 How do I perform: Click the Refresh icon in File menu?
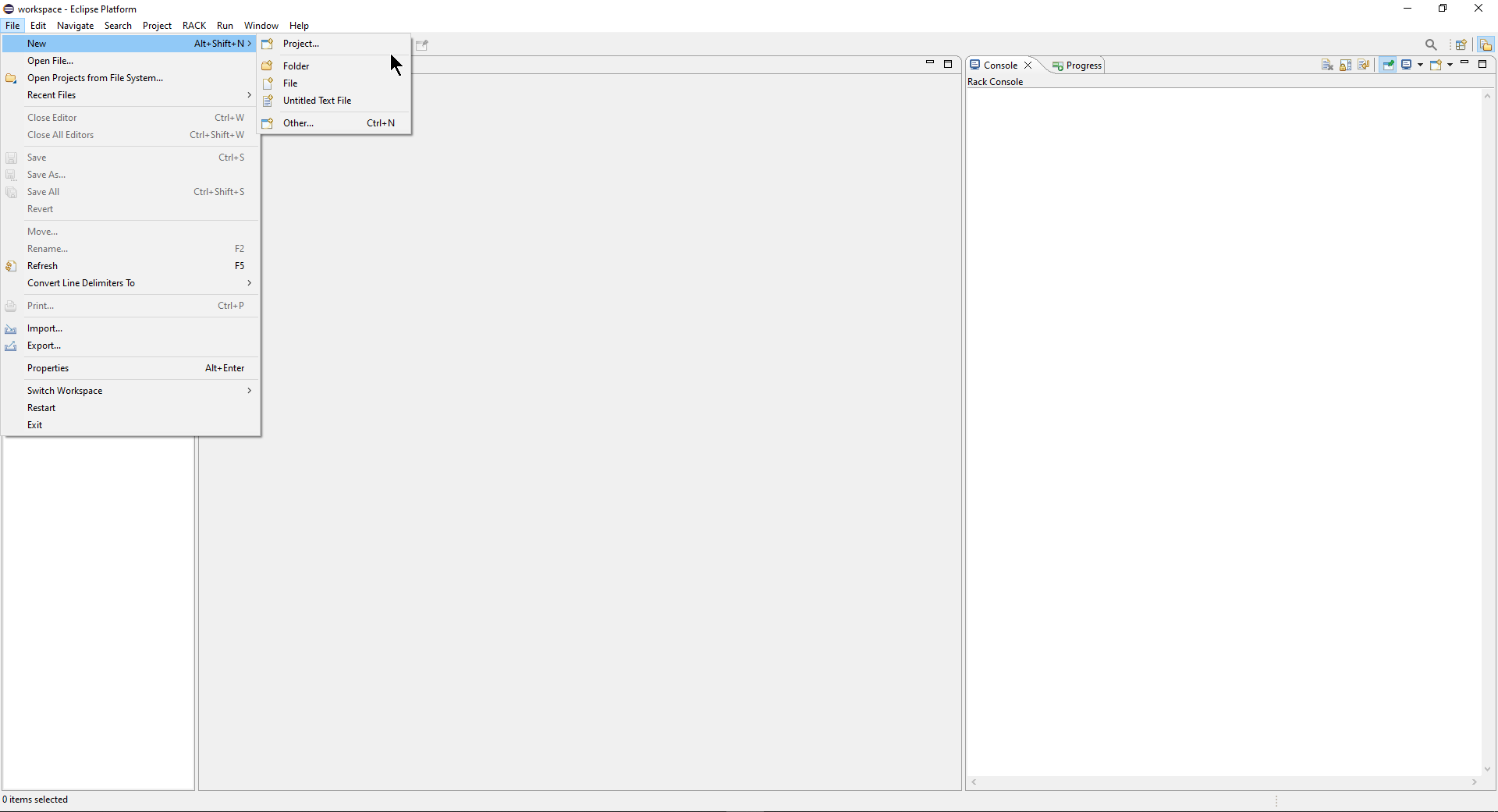point(11,267)
